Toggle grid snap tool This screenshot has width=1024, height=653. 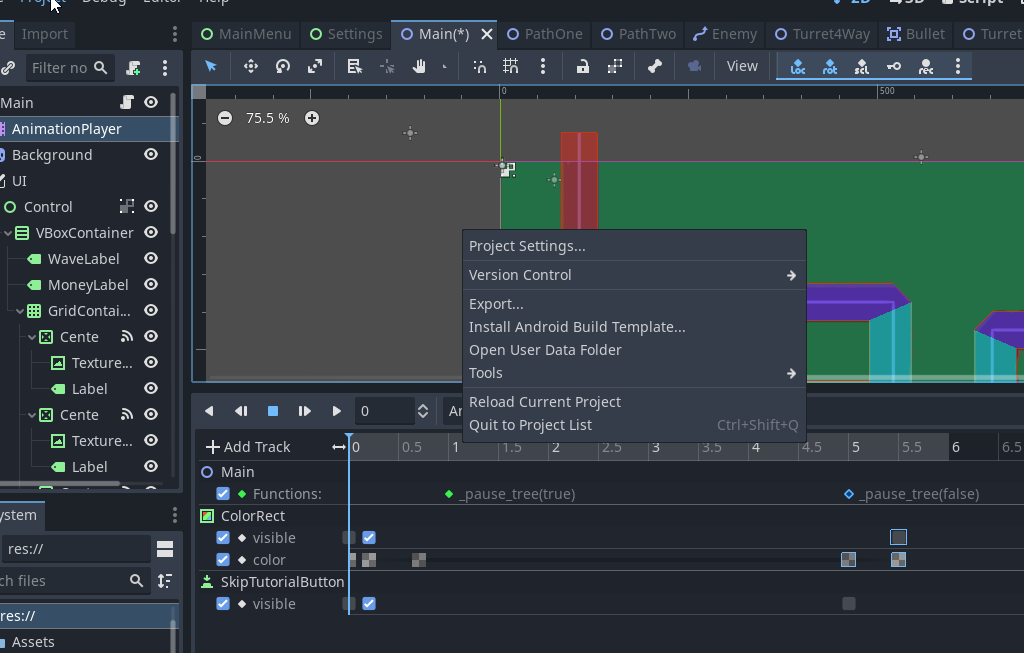click(x=511, y=66)
